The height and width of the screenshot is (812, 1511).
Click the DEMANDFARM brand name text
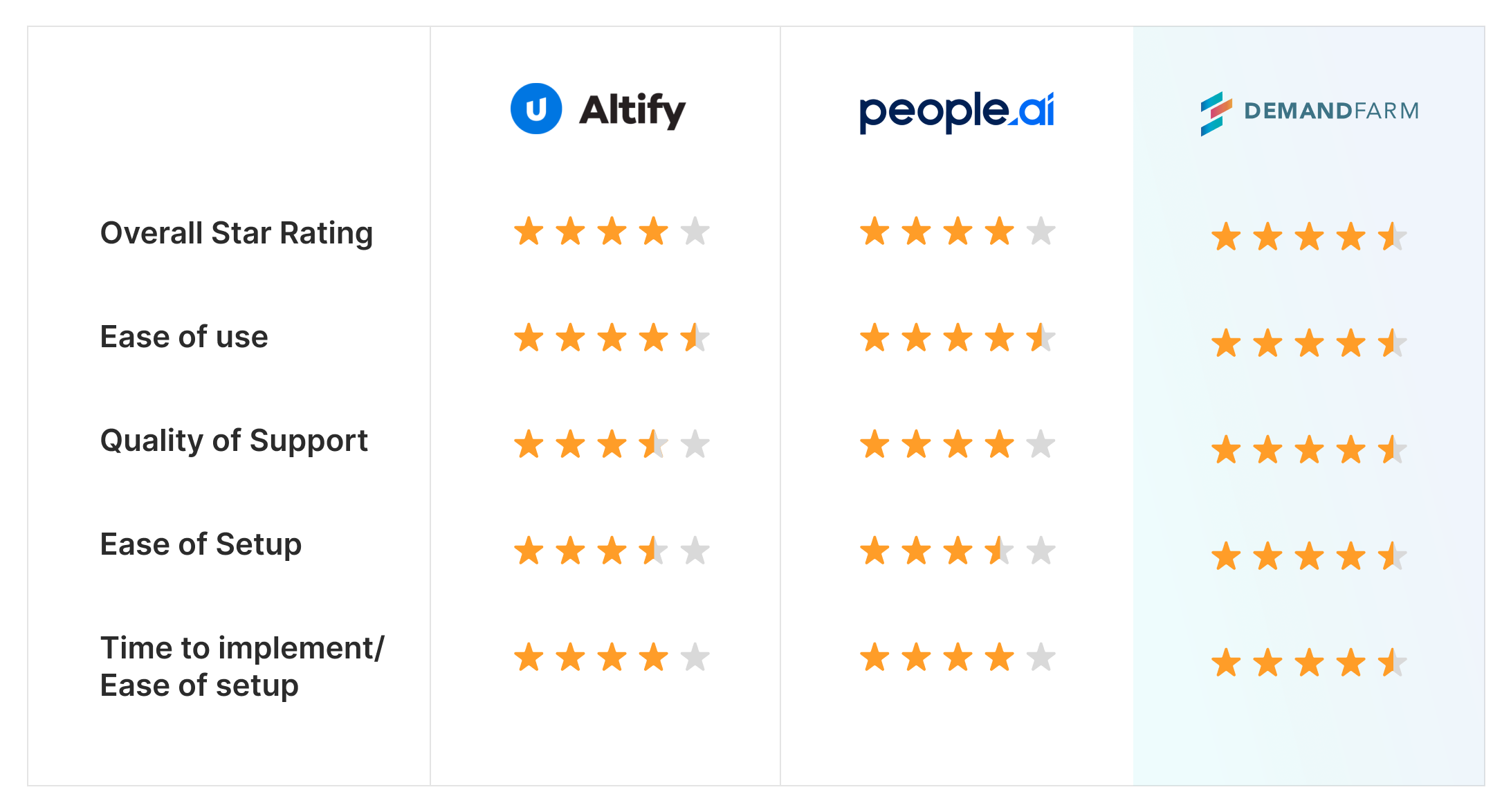(1332, 111)
